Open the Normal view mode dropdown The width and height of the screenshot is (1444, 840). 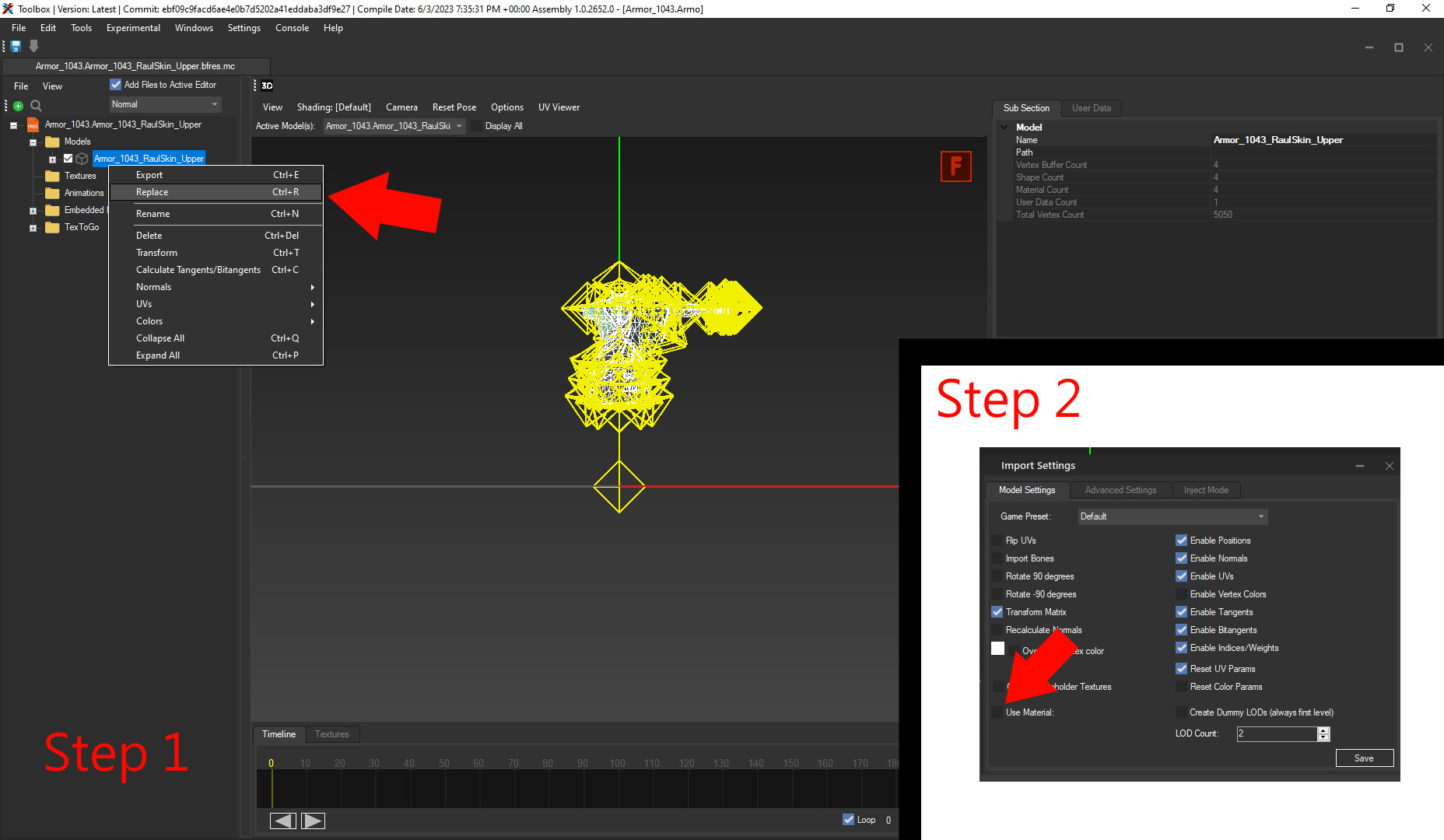point(165,104)
